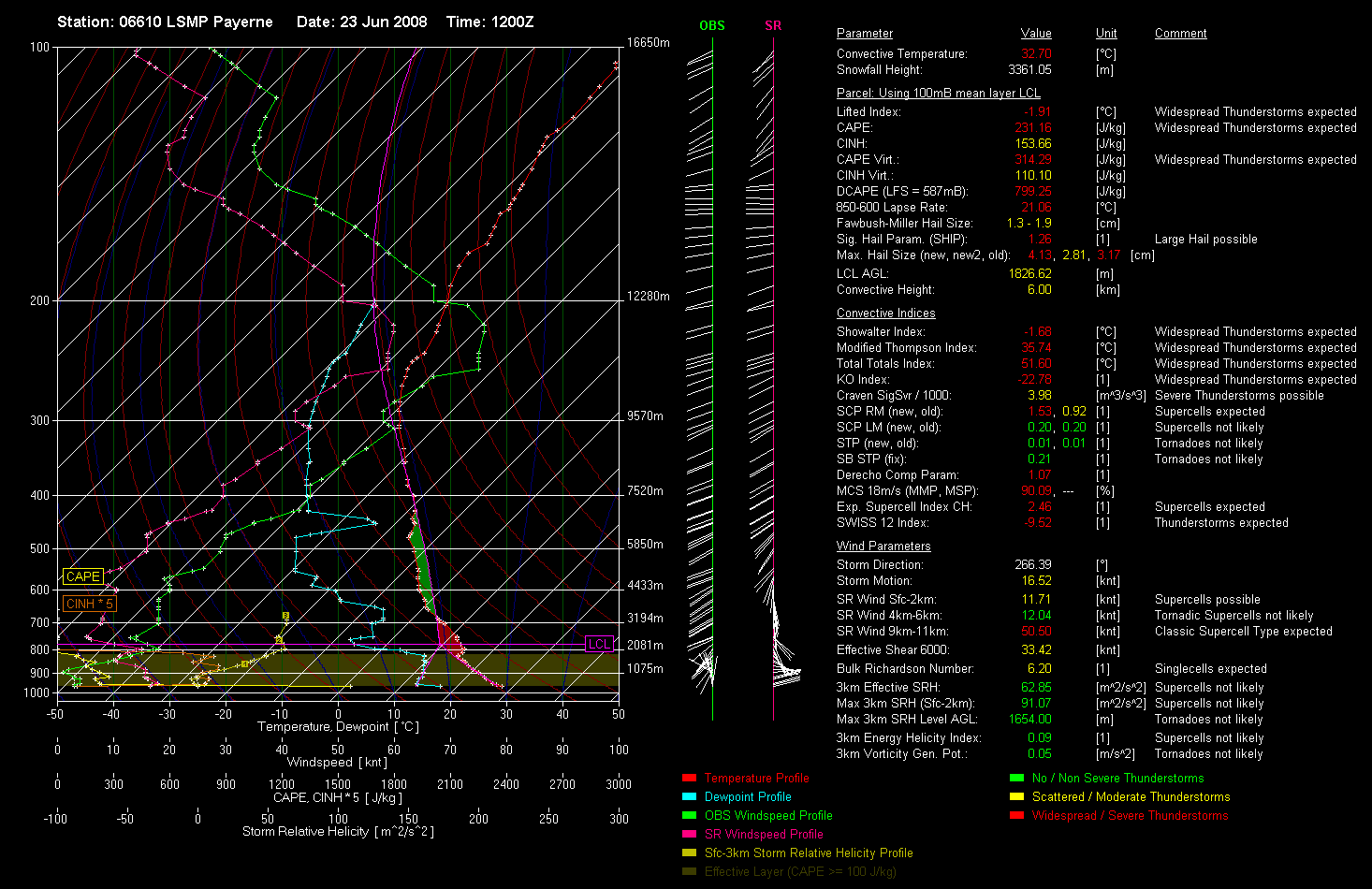Screen dimensions: 1372x889
Task: Select the magenta LCL marker on the diagram
Action: (x=599, y=645)
